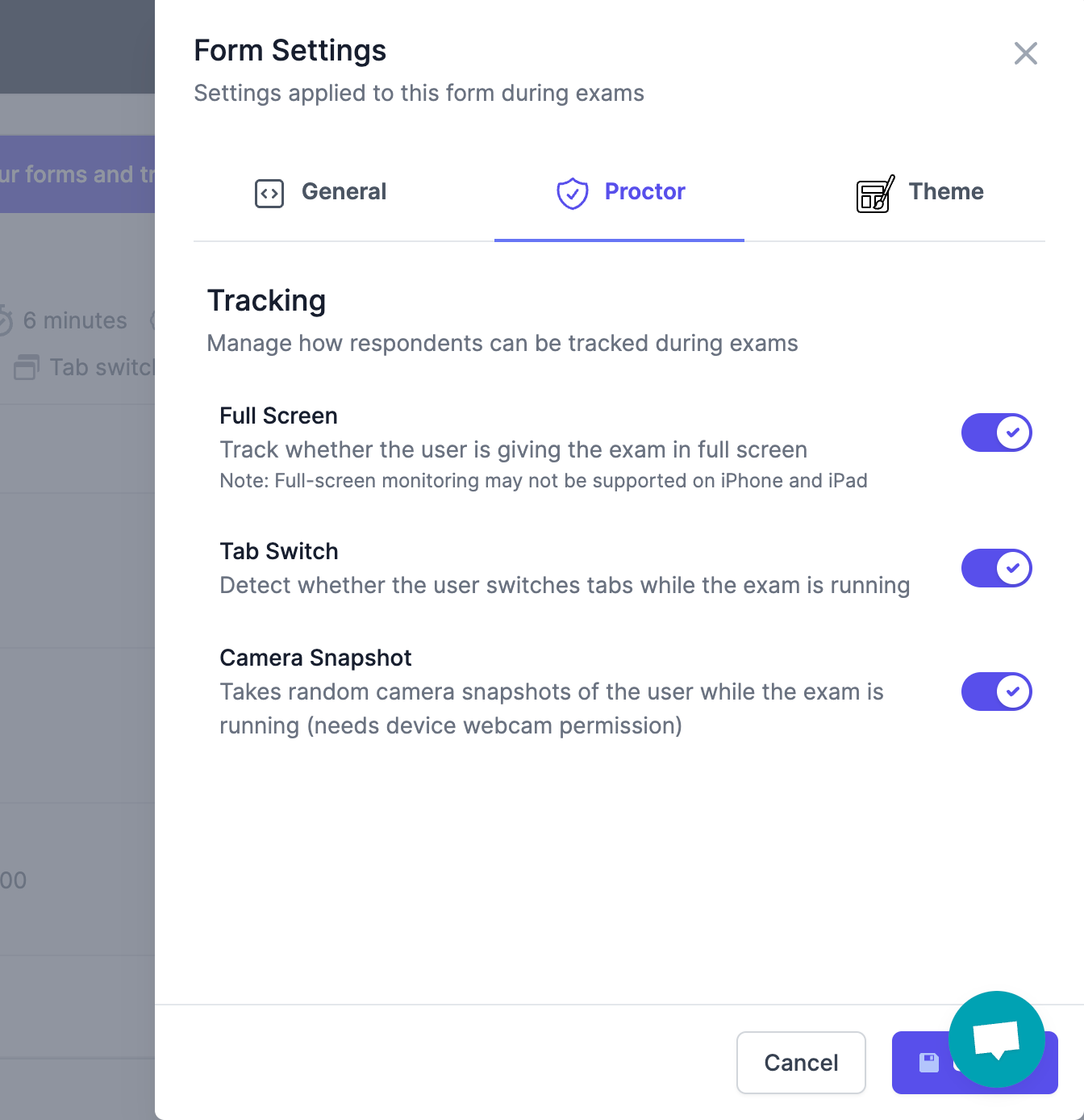Click the purple save button
Image resolution: width=1084 pixels, height=1120 pixels.
pos(974,1063)
